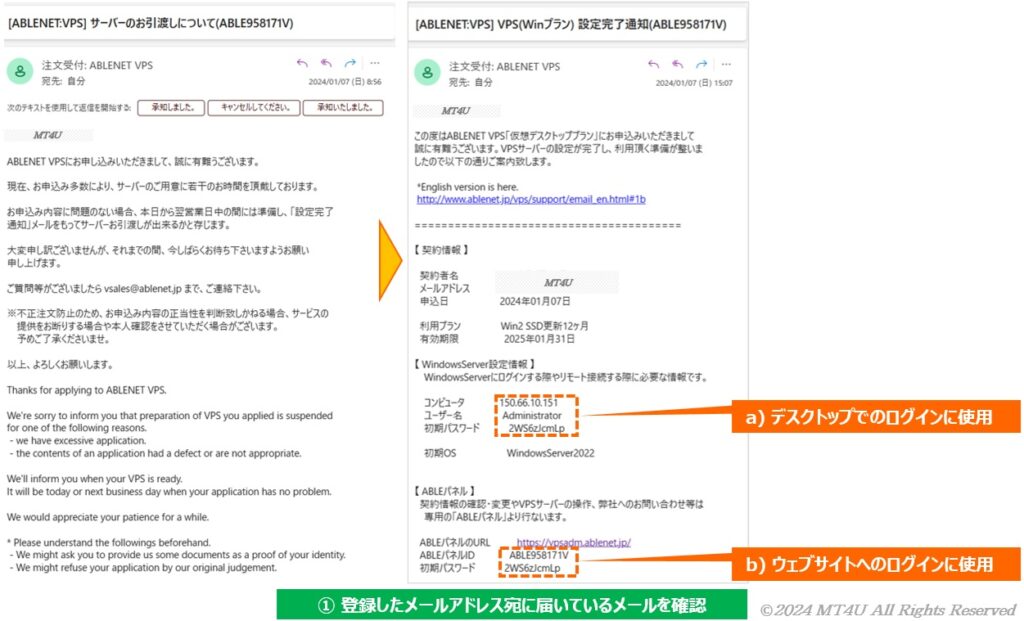The width and height of the screenshot is (1024, 621).
Task: Click forward icon in left email
Action: point(350,63)
